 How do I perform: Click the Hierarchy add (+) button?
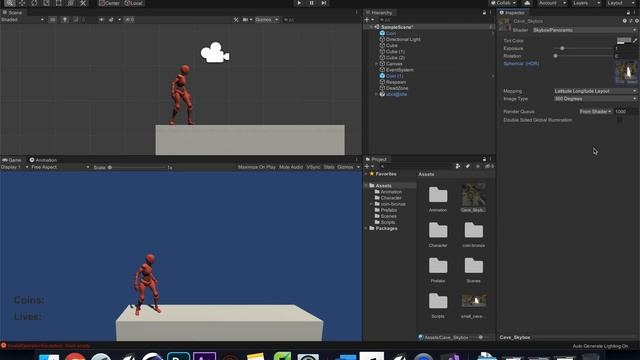tap(367, 20)
